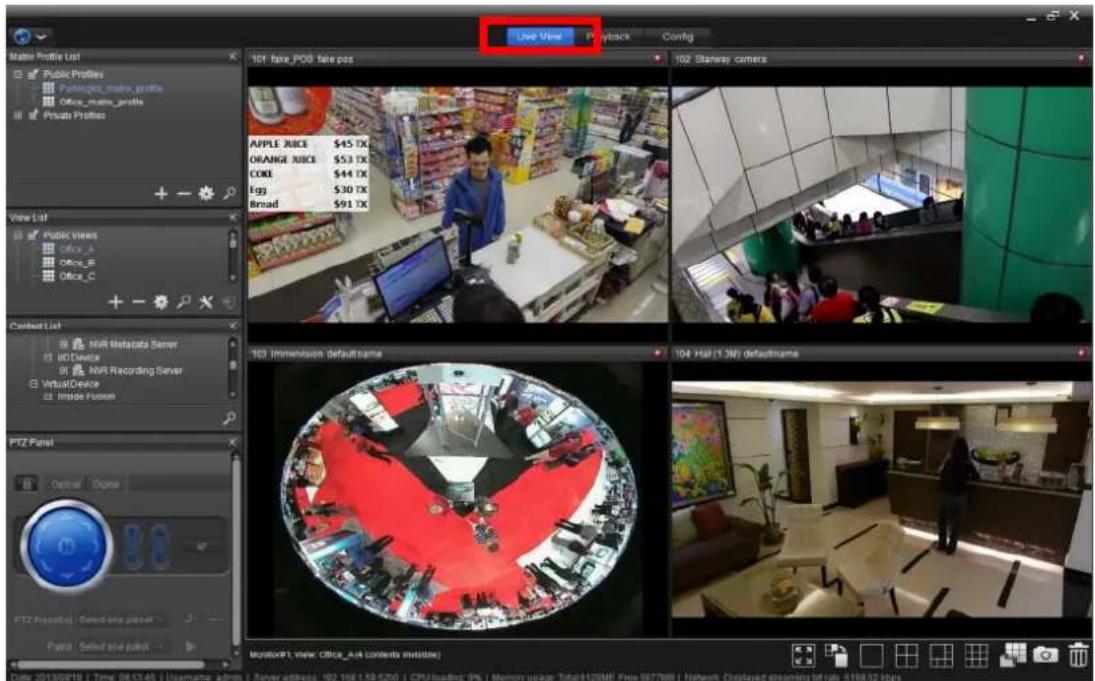Switch to single view layout
1095x681 pixels.
tap(871, 655)
